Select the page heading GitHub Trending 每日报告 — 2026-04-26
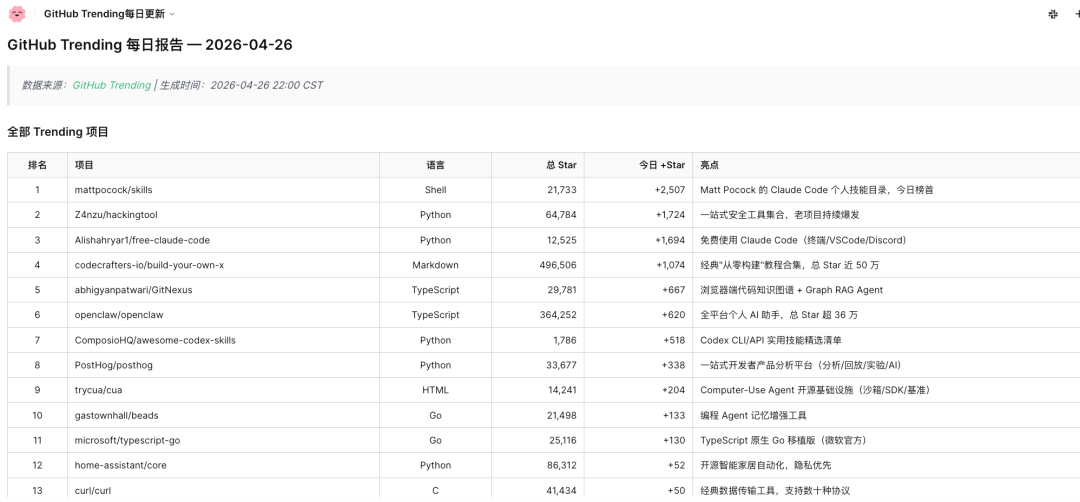Image resolution: width=1080 pixels, height=502 pixels. click(x=150, y=45)
